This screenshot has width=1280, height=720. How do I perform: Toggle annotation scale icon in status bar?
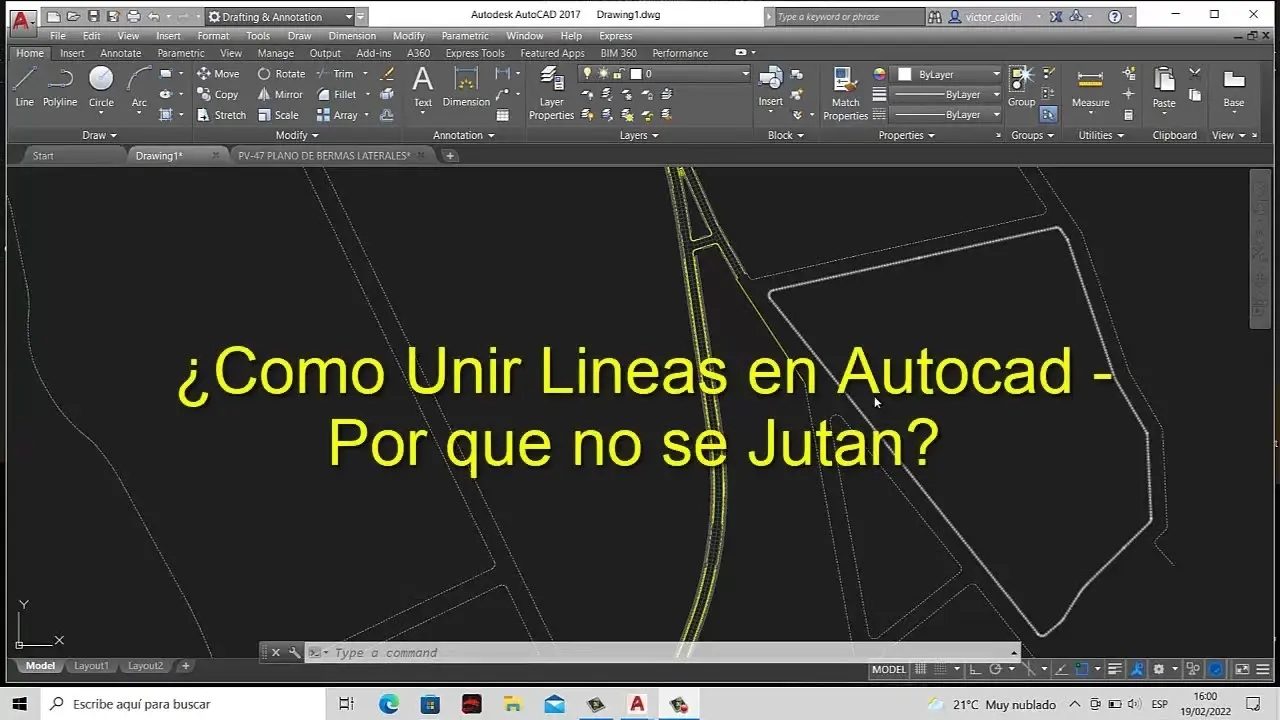point(1137,669)
